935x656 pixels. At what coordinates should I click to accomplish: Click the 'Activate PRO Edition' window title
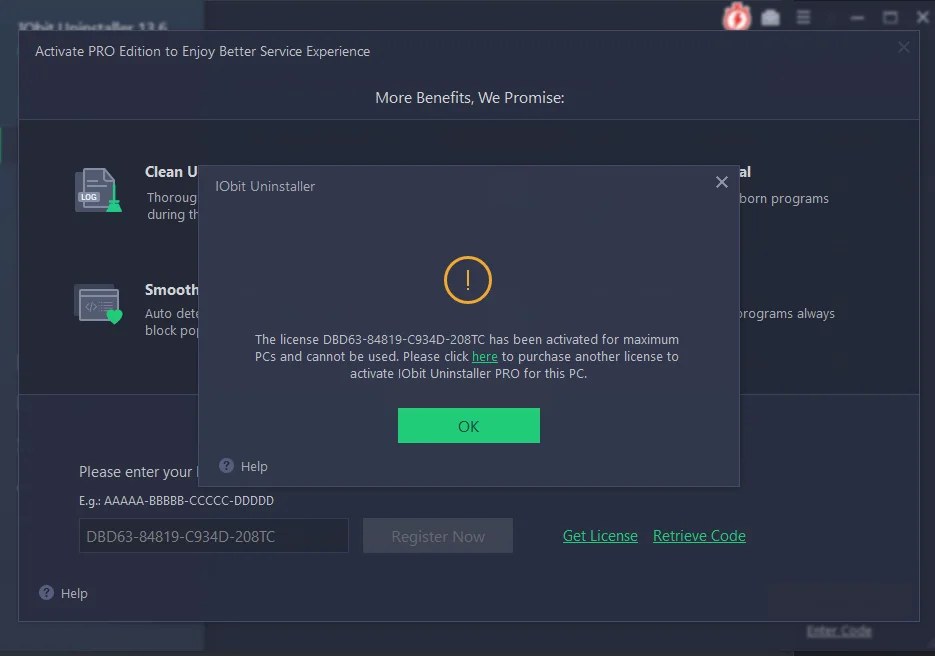pos(203,51)
